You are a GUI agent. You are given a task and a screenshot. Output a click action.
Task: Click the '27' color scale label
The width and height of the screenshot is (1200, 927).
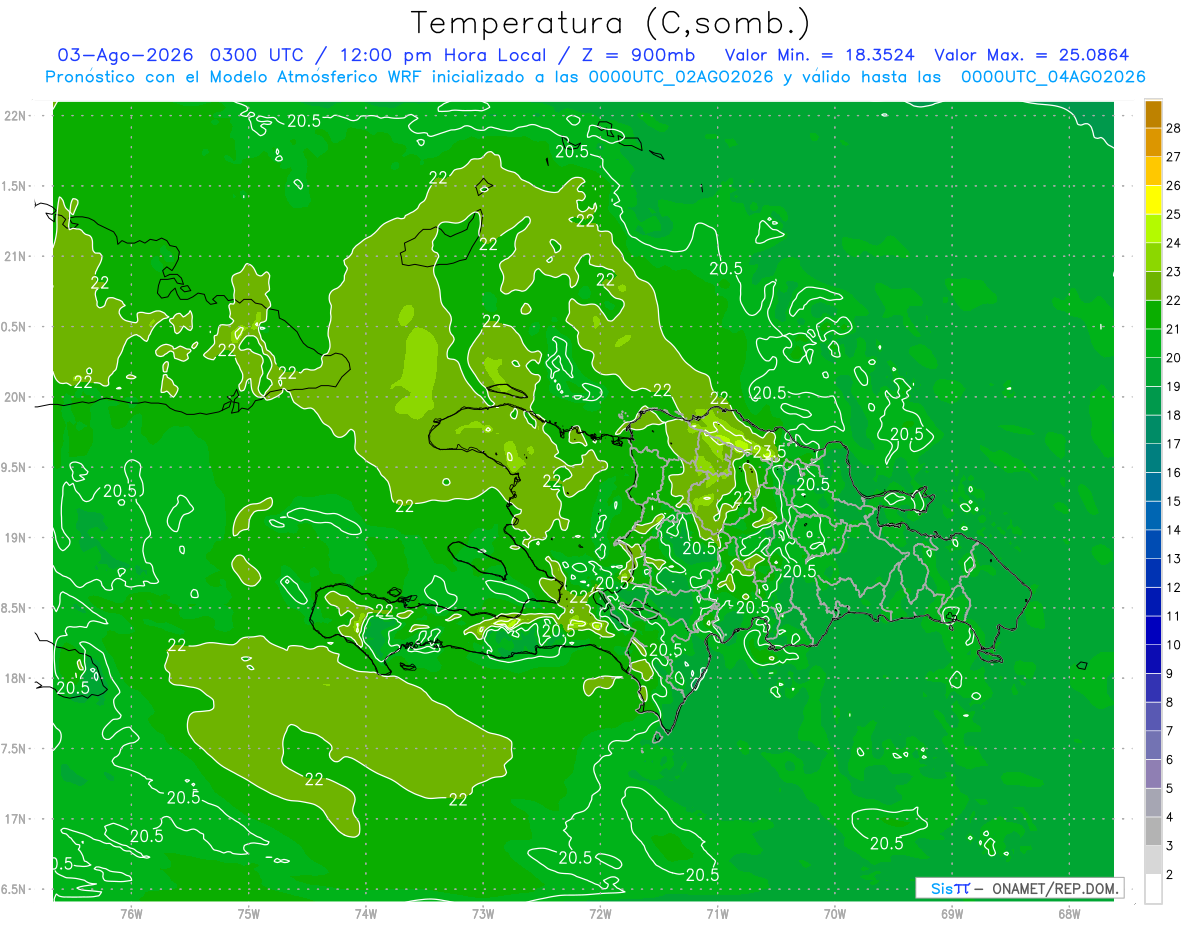(x=1174, y=157)
